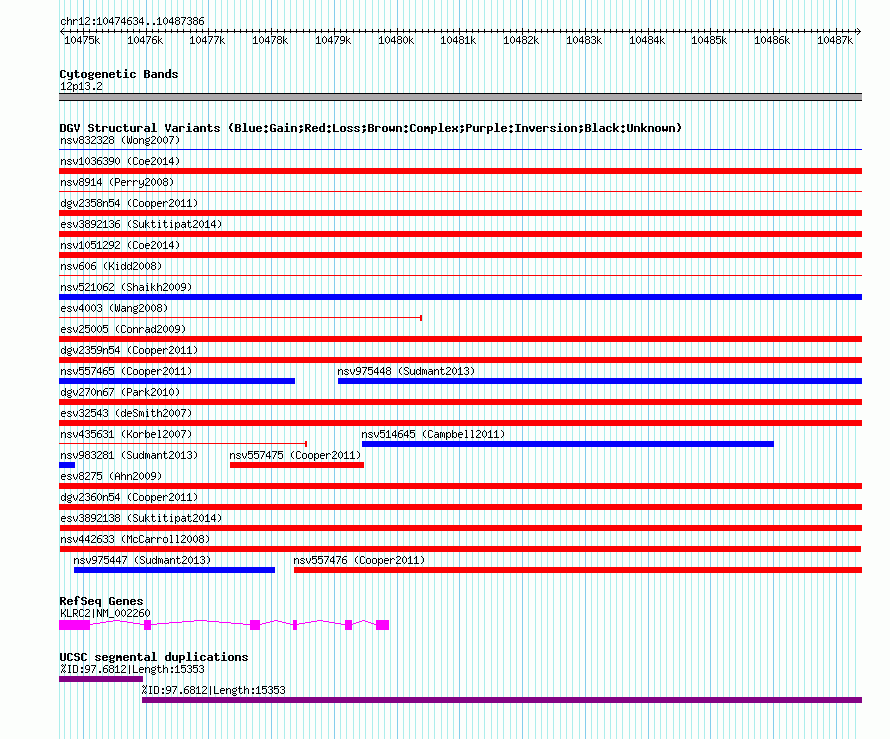Select the long purple segmental duplication bar
This screenshot has height=739, width=890.
tap(502, 700)
